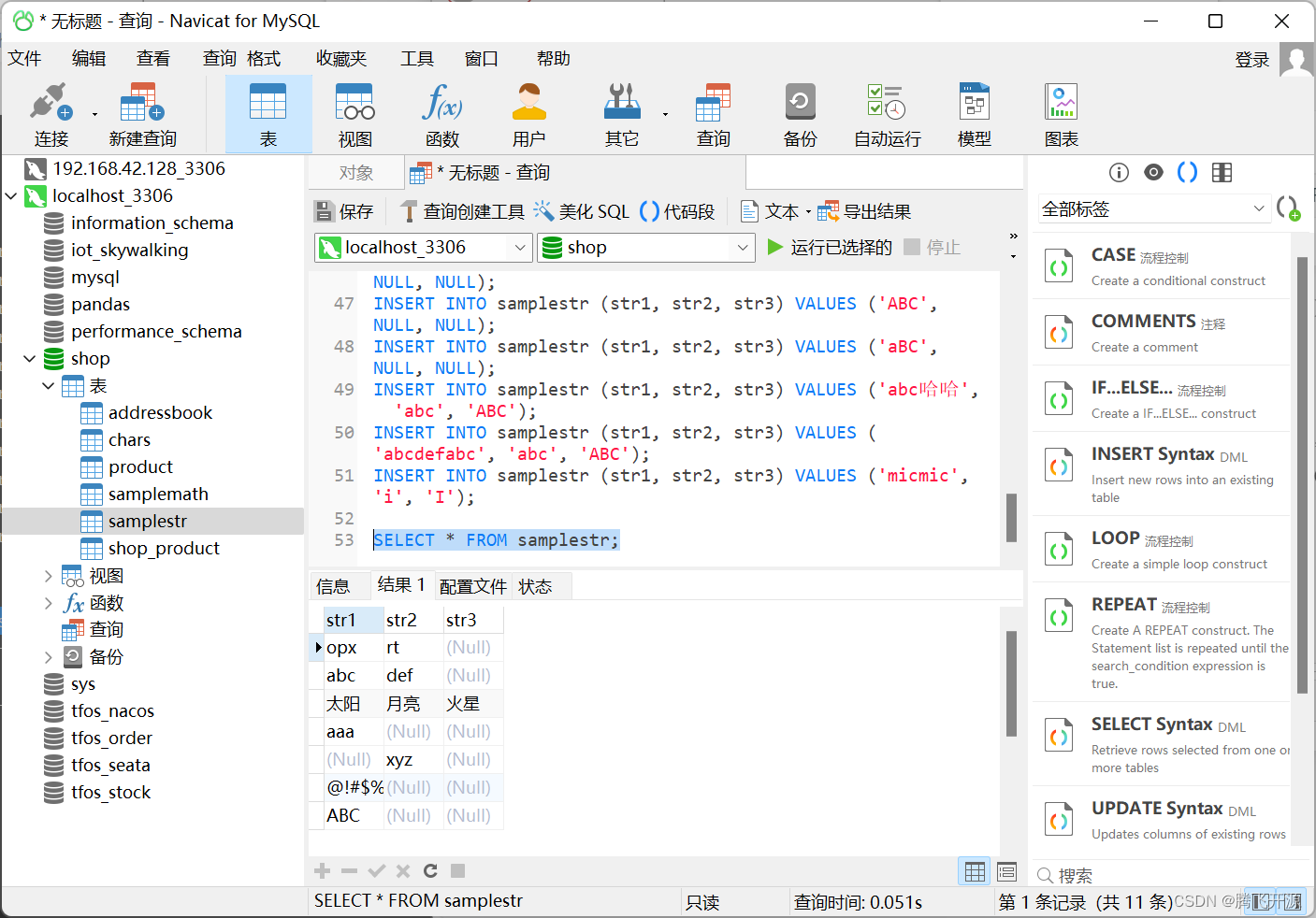Click the 其它 tools icon

622,114
